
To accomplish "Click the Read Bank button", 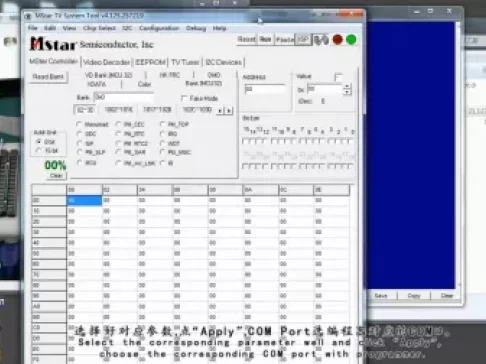I will (48, 77).
